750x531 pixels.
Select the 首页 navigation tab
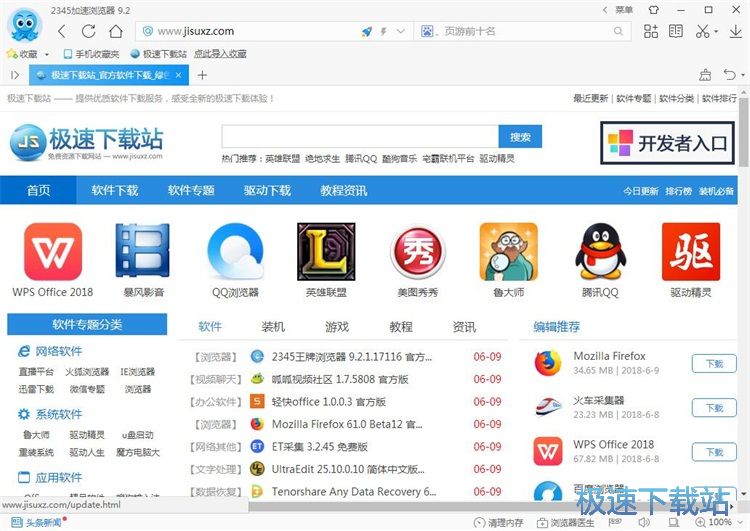coord(38,190)
